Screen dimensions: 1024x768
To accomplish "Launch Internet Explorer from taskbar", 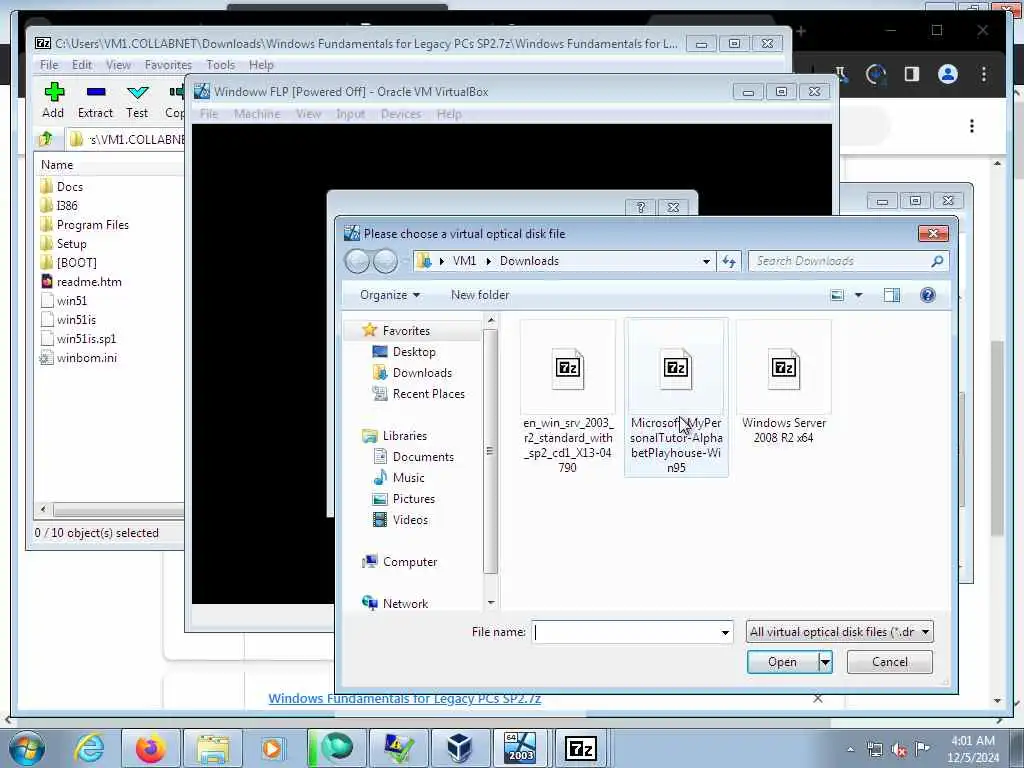I will click(x=89, y=748).
